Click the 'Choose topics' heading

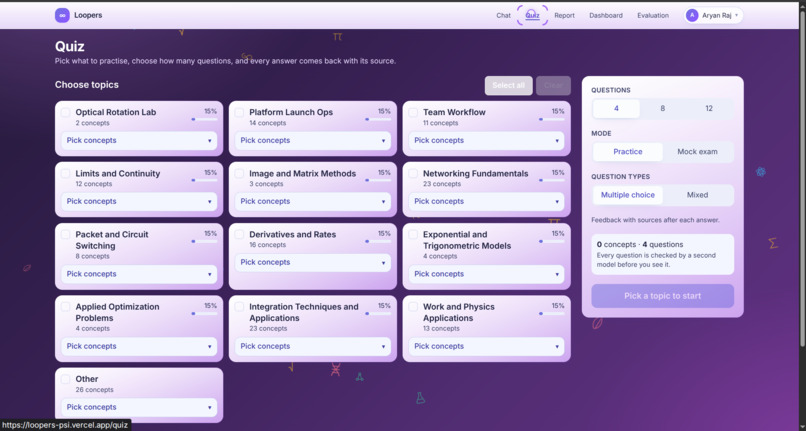tap(87, 85)
